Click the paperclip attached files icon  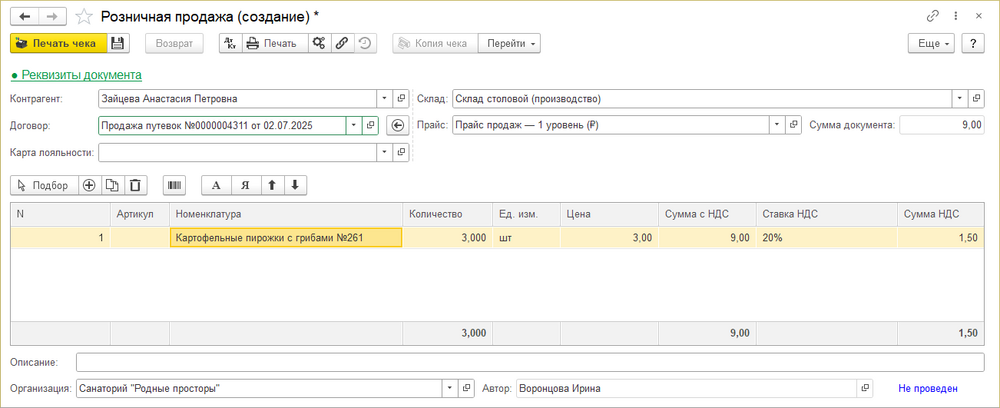click(342, 43)
